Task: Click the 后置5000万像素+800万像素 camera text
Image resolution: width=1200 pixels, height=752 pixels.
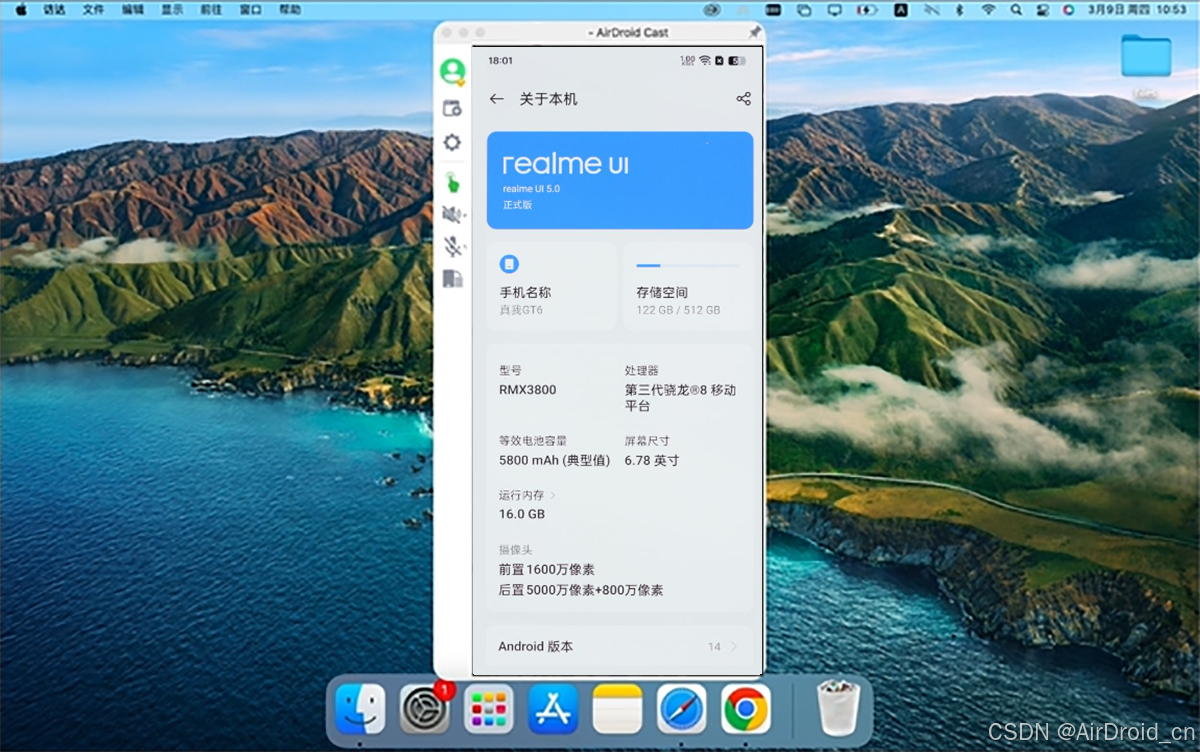Action: coord(581,590)
